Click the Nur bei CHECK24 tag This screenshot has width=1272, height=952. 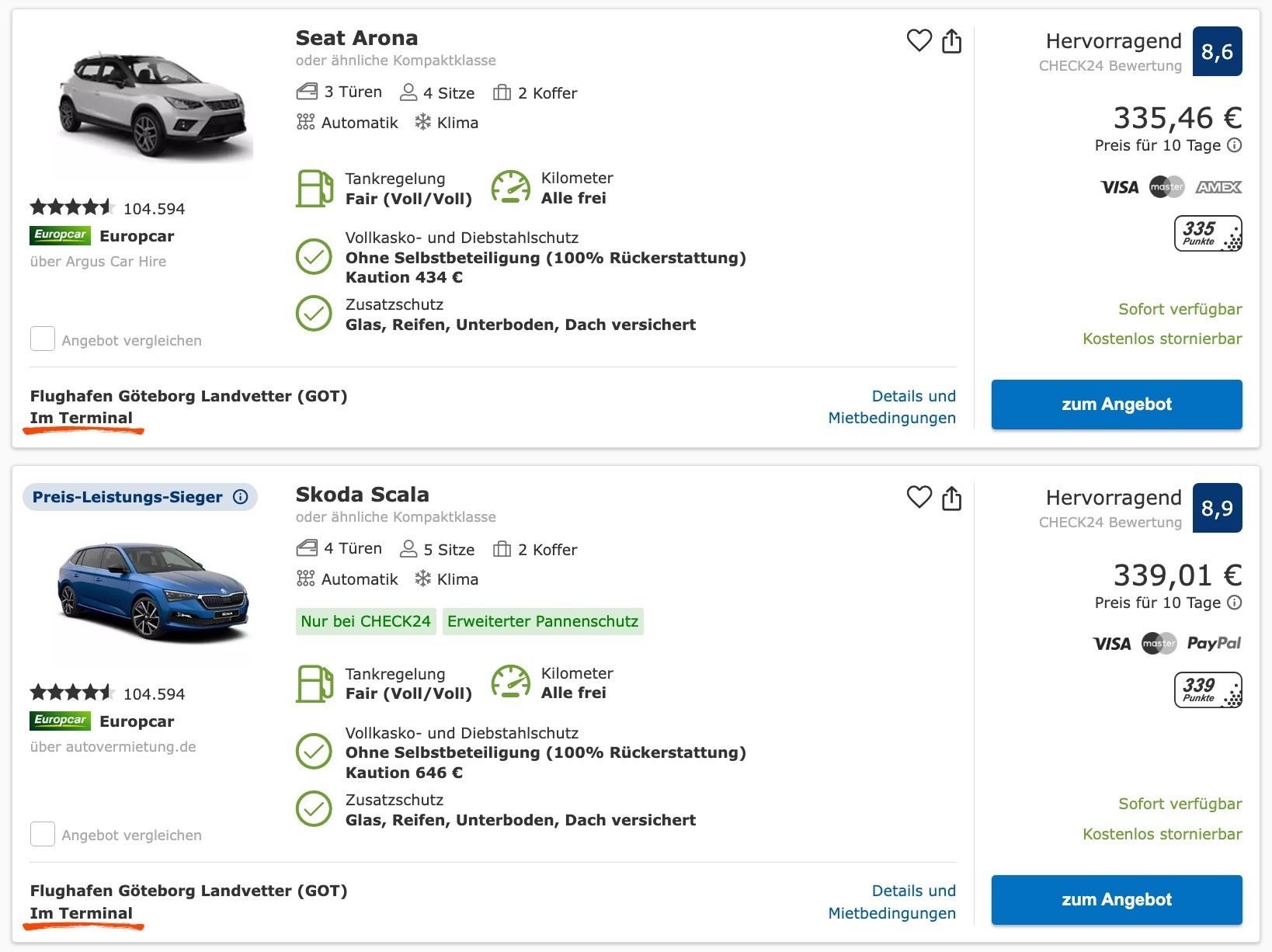pyautogui.click(x=366, y=621)
